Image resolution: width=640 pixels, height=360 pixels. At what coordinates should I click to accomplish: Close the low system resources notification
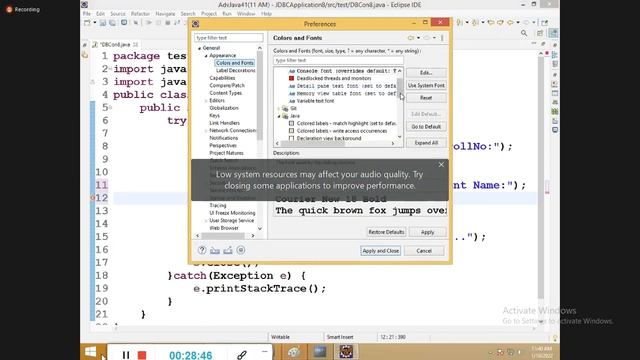point(441,164)
